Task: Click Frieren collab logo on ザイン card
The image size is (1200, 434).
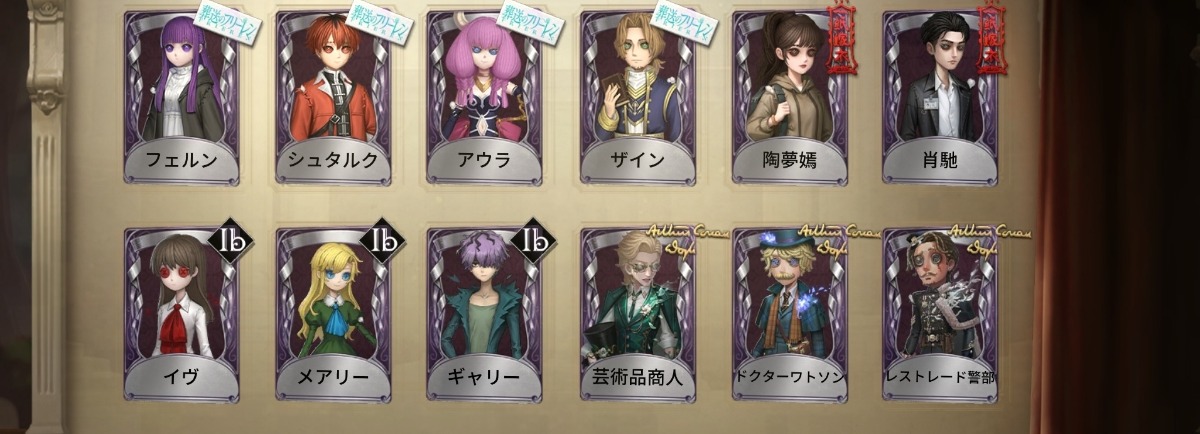Action: tap(682, 26)
